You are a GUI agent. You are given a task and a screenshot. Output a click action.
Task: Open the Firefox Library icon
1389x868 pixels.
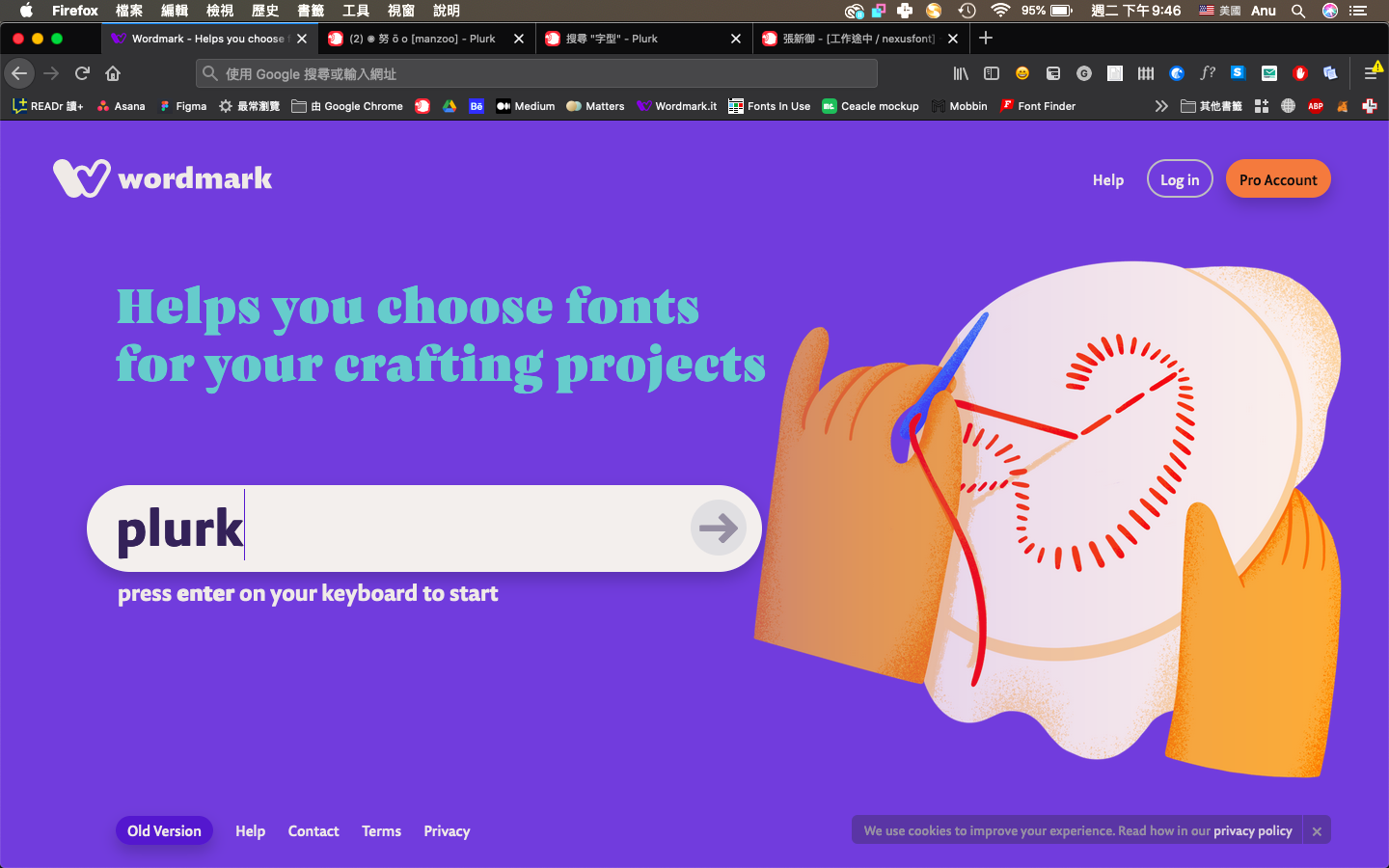[x=961, y=73]
